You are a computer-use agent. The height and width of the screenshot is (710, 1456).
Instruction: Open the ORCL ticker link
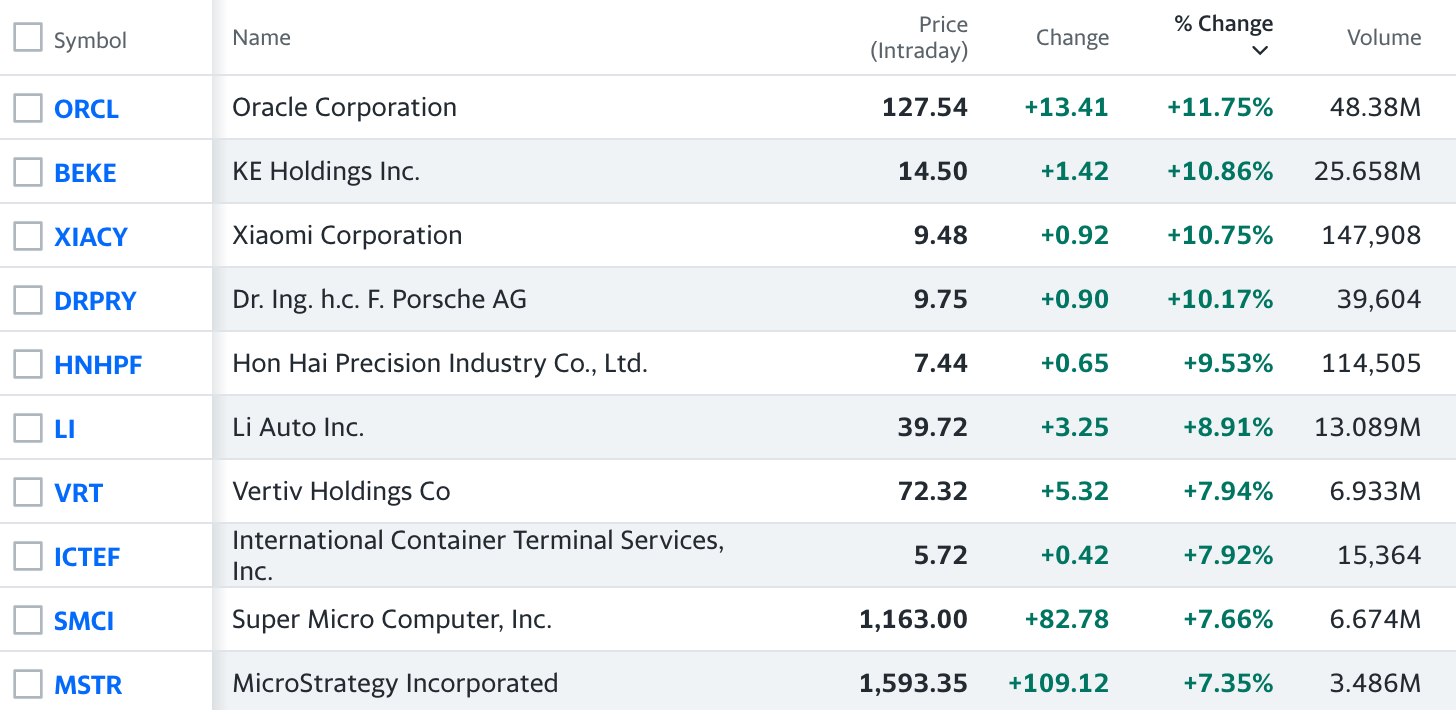86,108
